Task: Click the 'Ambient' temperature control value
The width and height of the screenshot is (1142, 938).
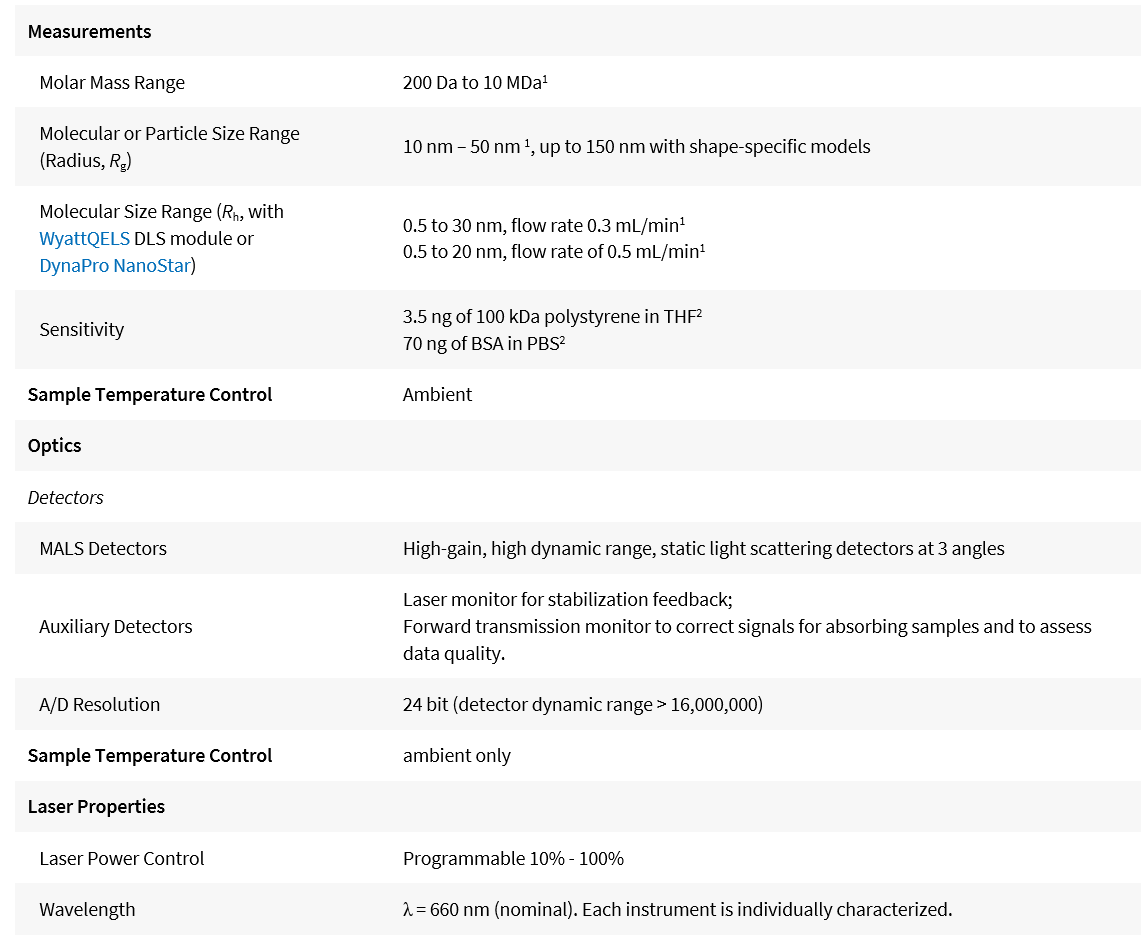Action: point(437,395)
